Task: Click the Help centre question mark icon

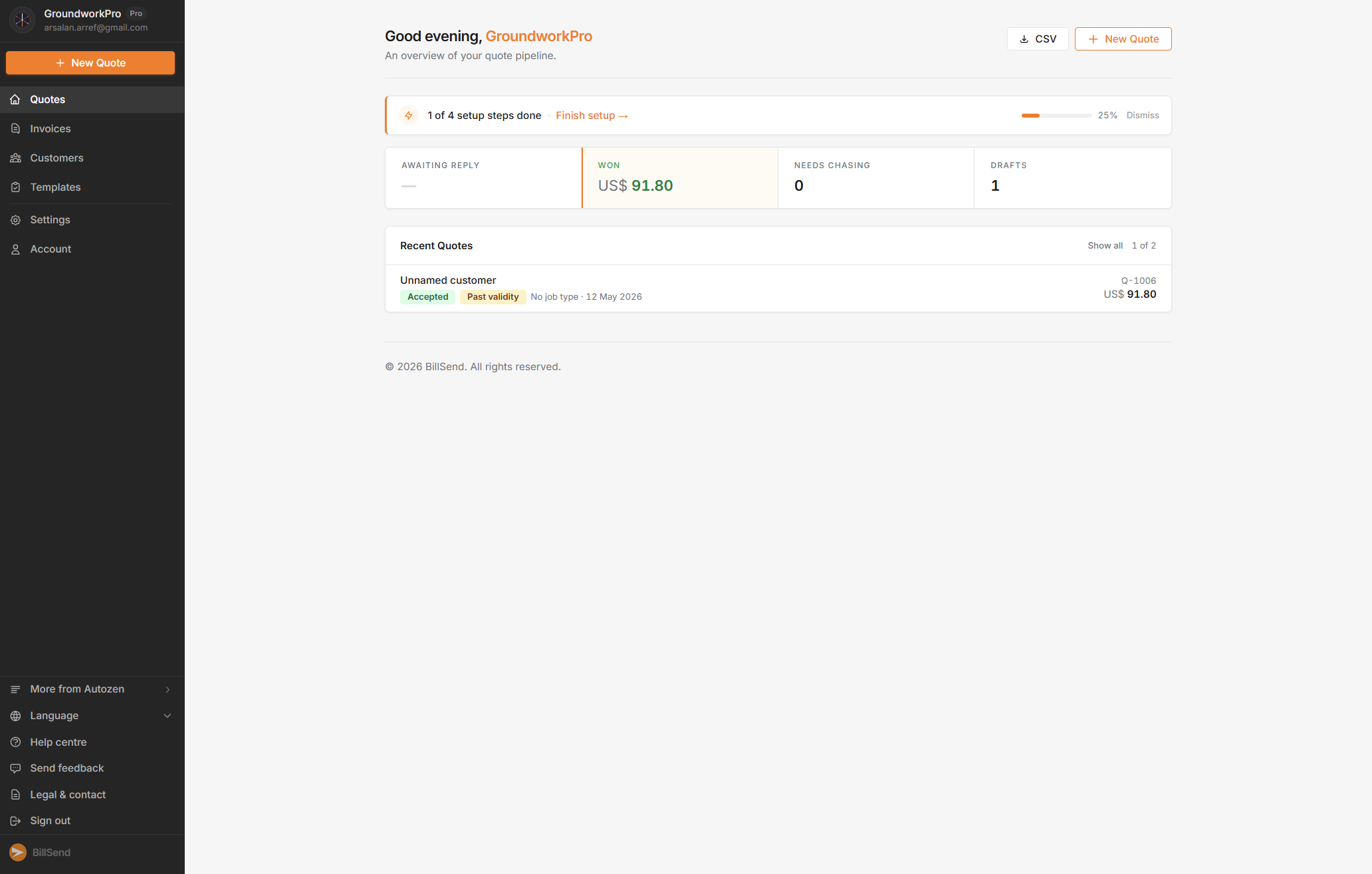Action: pyautogui.click(x=15, y=742)
